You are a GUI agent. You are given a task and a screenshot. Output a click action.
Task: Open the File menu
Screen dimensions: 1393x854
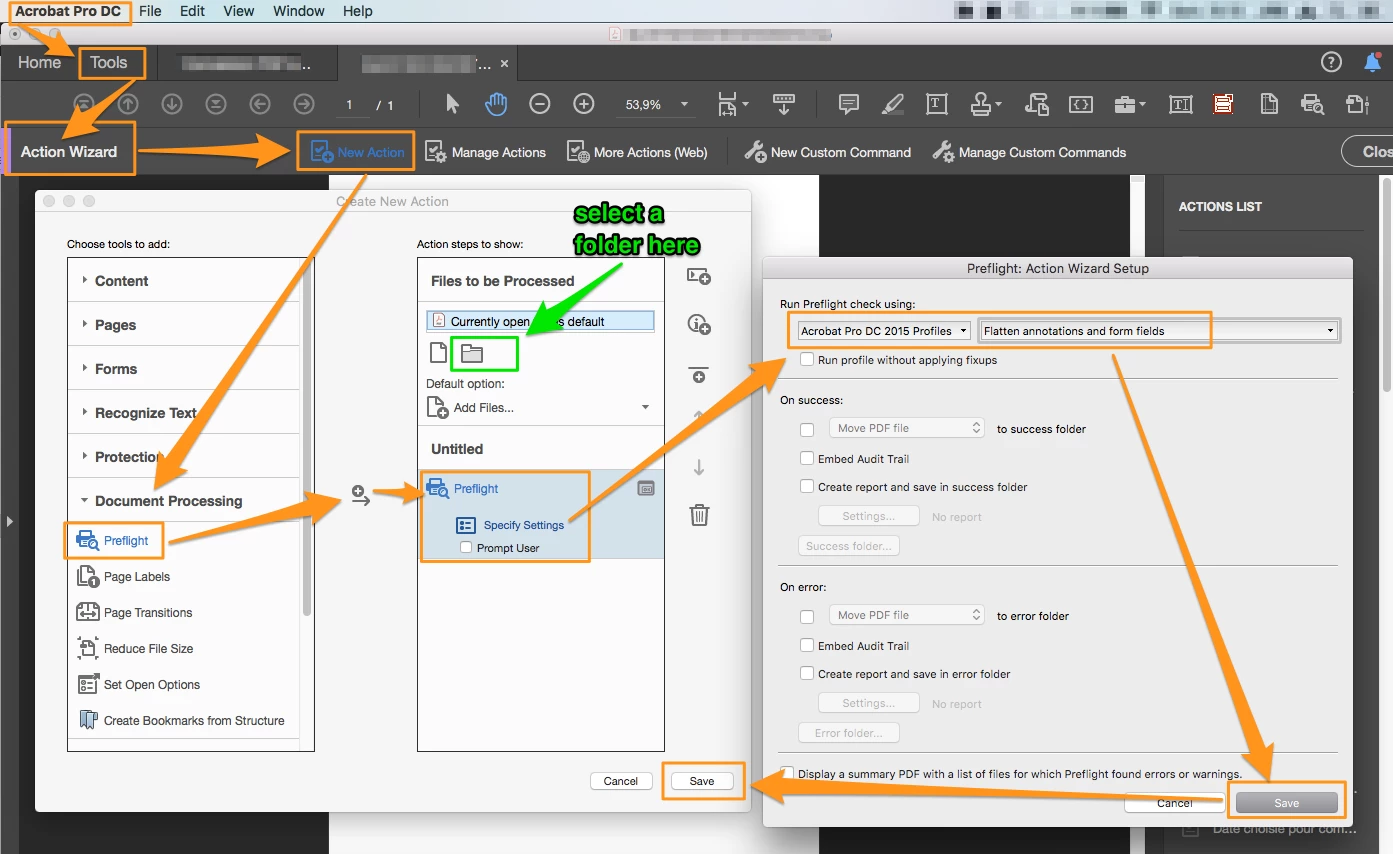[150, 11]
